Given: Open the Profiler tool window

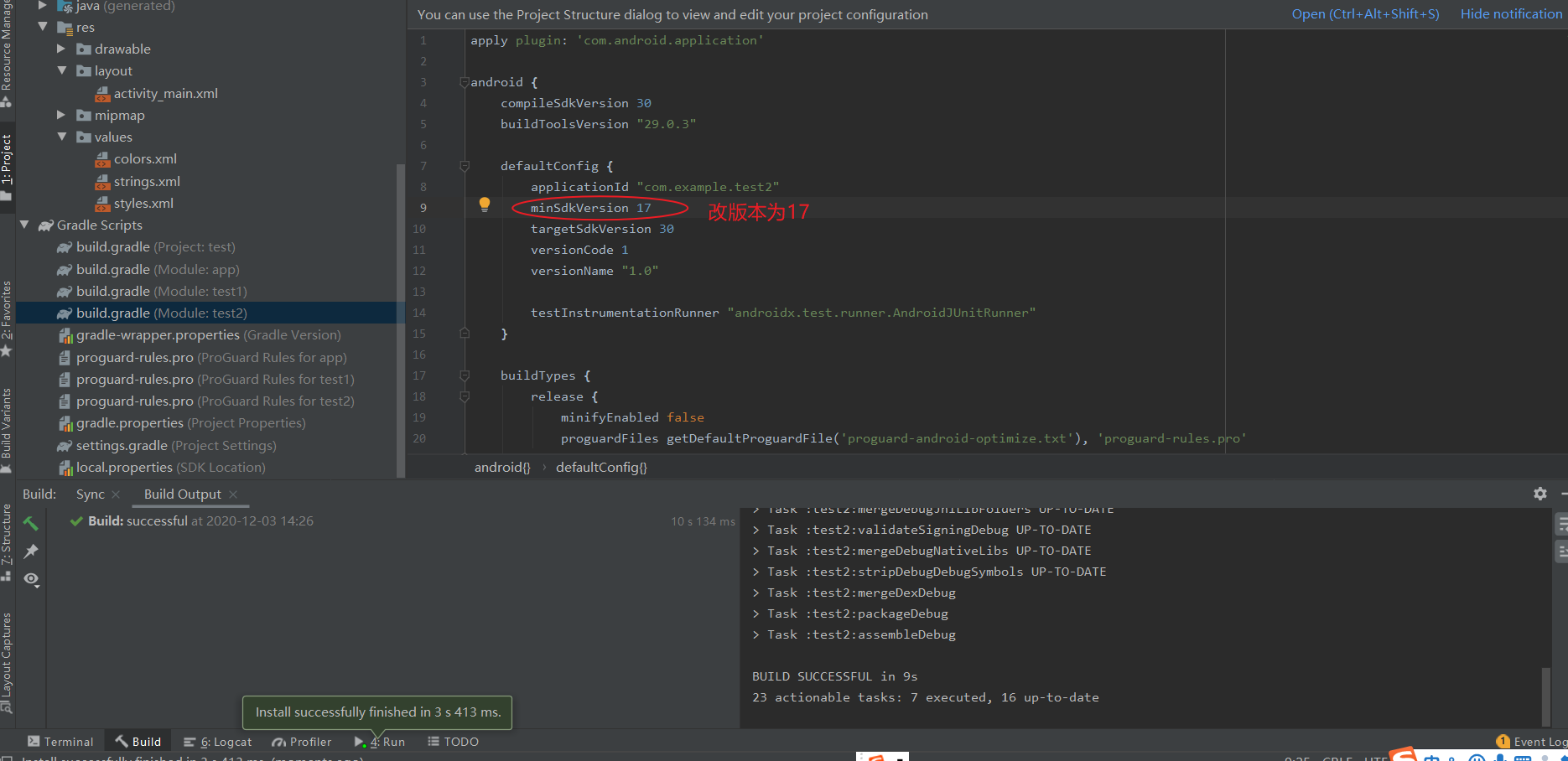Looking at the screenshot, I should click(301, 742).
